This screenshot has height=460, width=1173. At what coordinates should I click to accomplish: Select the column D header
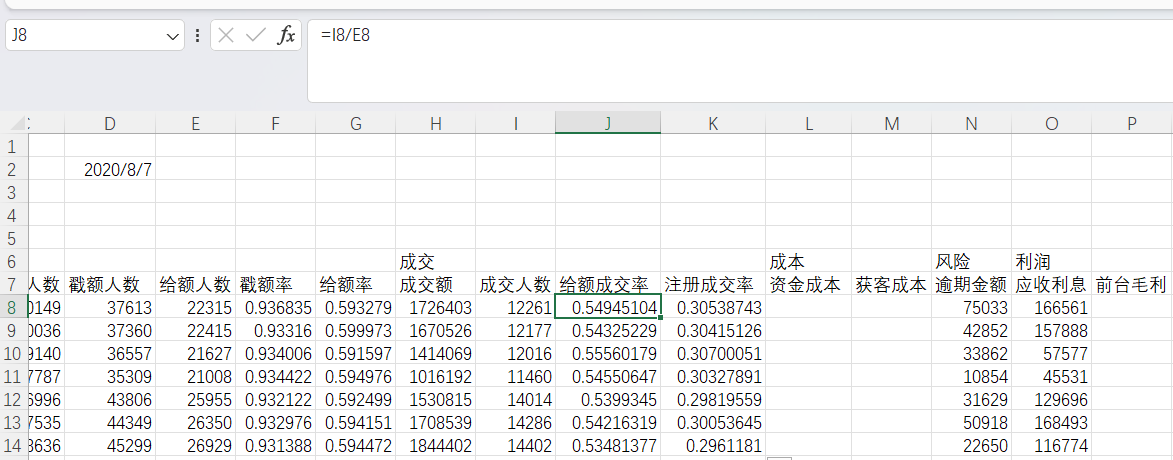point(110,124)
